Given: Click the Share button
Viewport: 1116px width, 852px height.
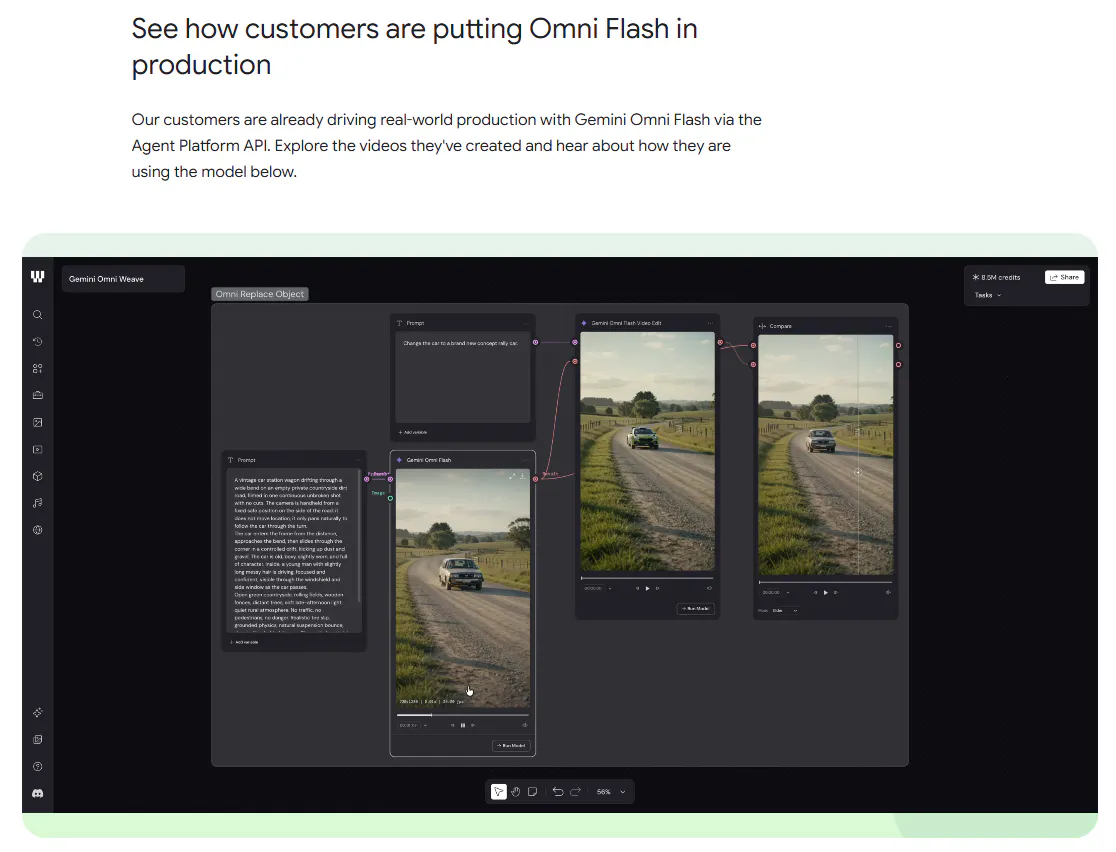Looking at the screenshot, I should tap(1064, 278).
